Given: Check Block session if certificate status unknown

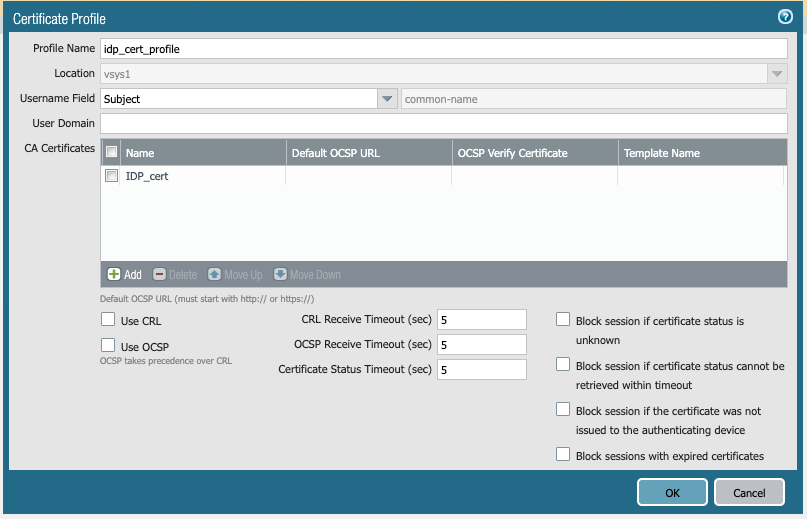Looking at the screenshot, I should pyautogui.click(x=563, y=320).
